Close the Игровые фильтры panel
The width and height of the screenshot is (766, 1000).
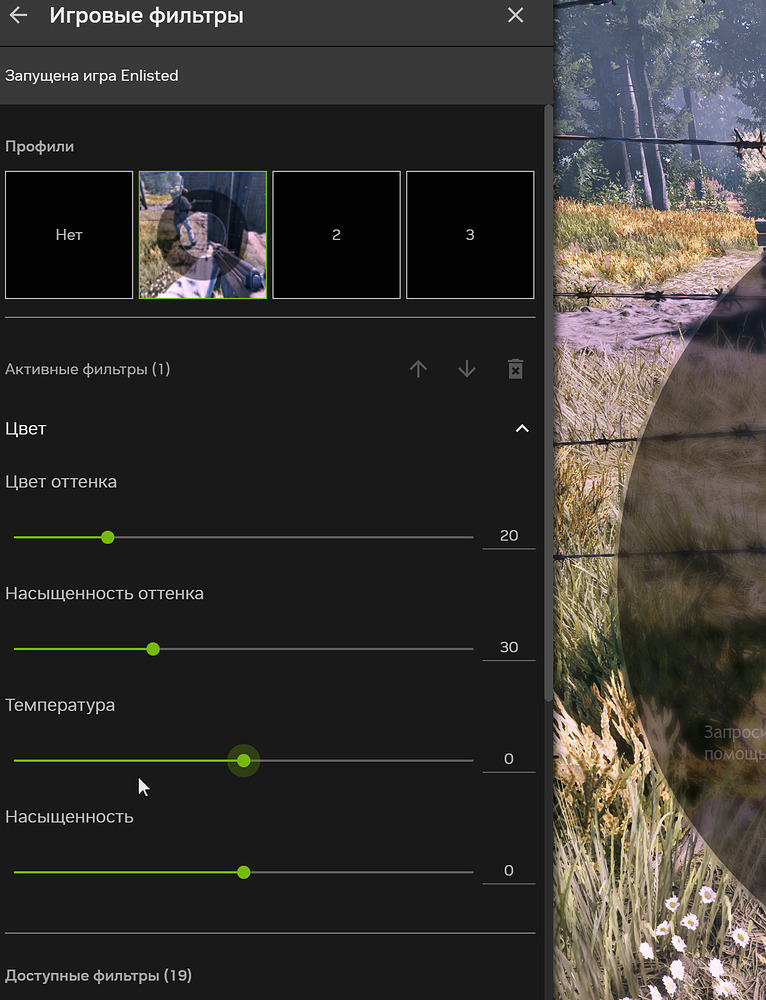(515, 15)
